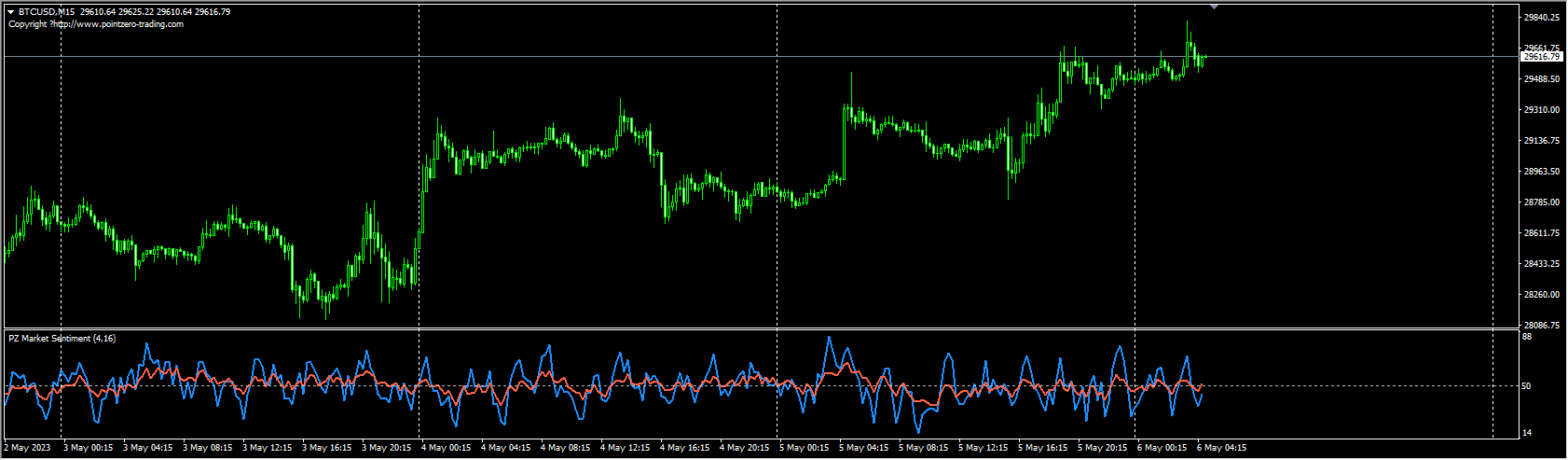1568x460 pixels.
Task: Click the 28963.00 price scale label
Action: click(x=1542, y=172)
